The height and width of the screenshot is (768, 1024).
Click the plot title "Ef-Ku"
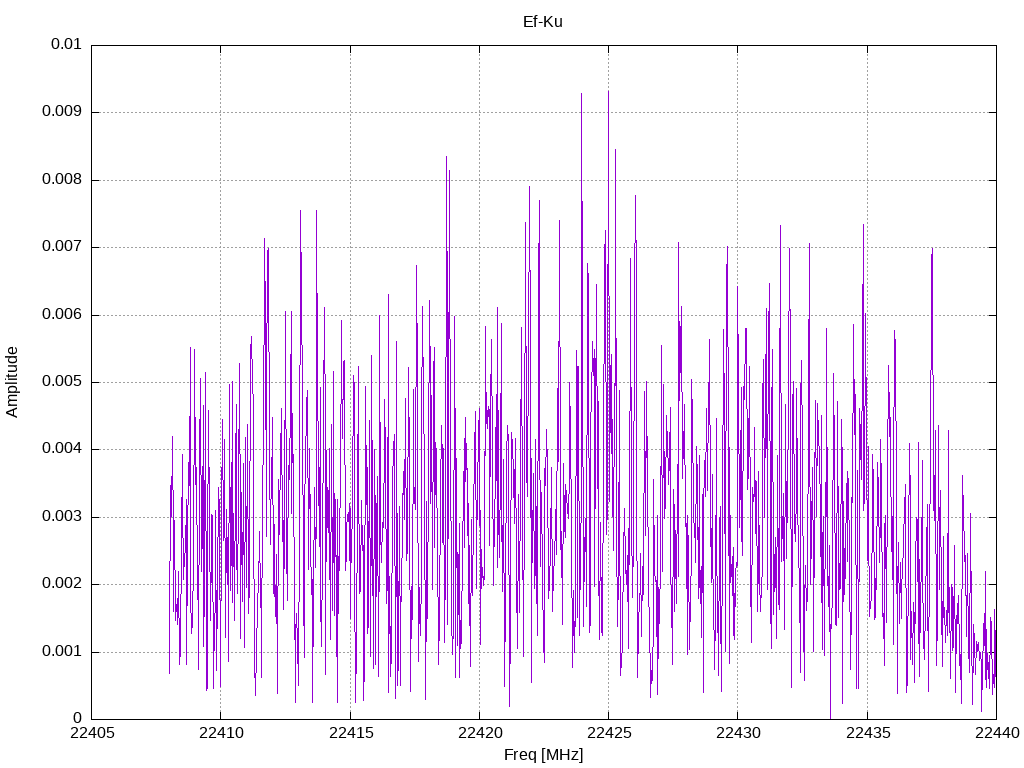(543, 22)
